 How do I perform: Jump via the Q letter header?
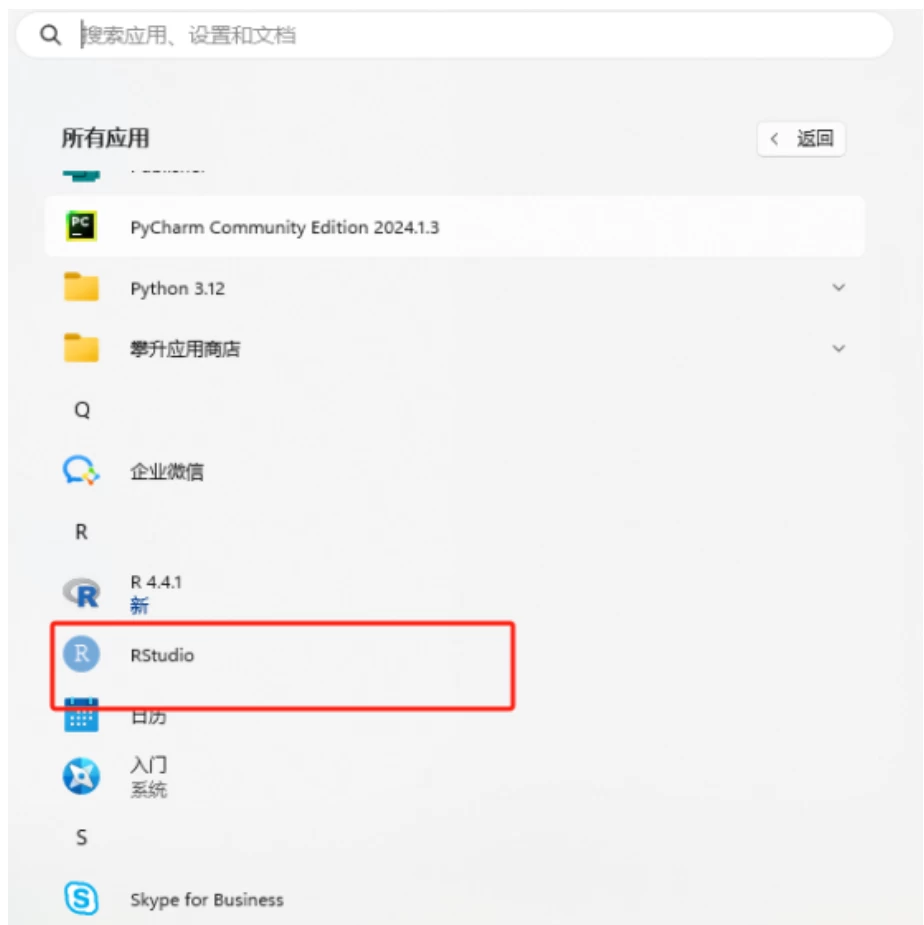(82, 410)
